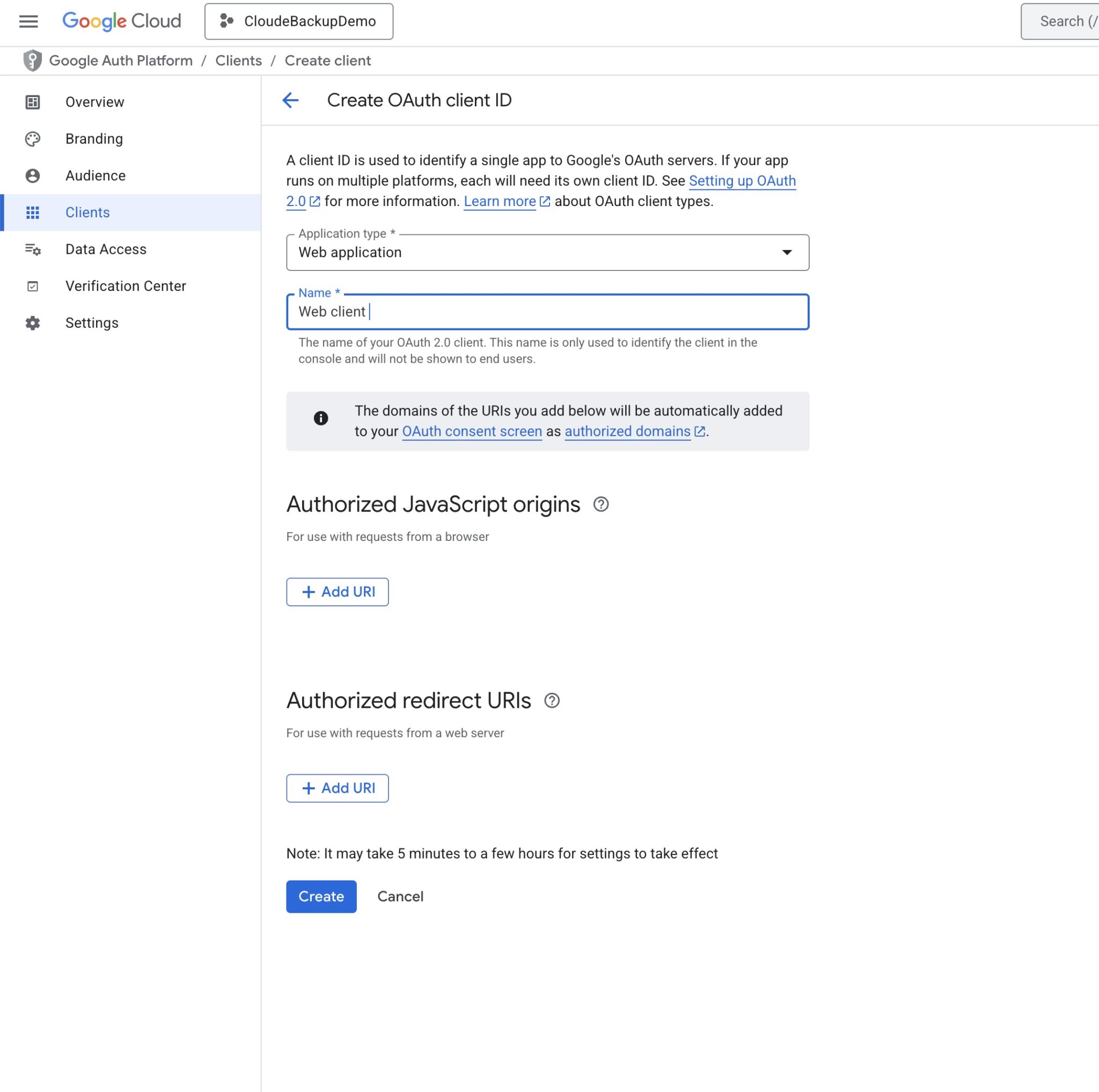Open the Application type dropdown
1099x1092 pixels.
(x=547, y=253)
